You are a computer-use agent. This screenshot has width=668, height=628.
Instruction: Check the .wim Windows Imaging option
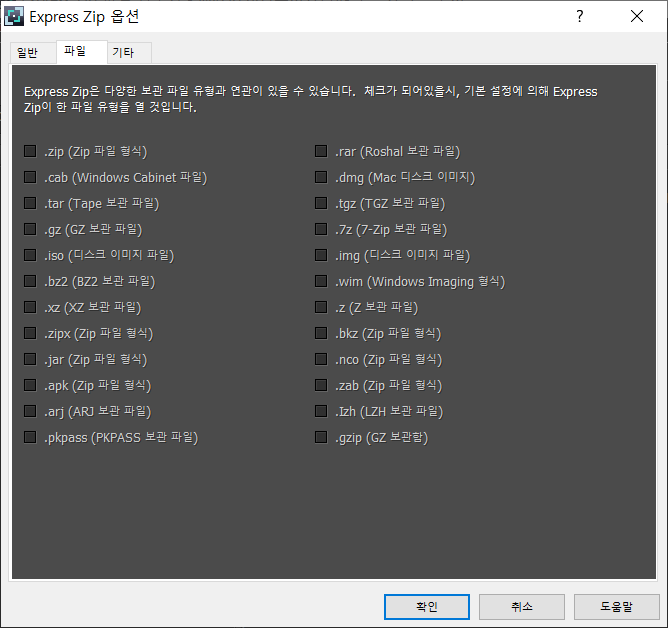click(x=321, y=281)
